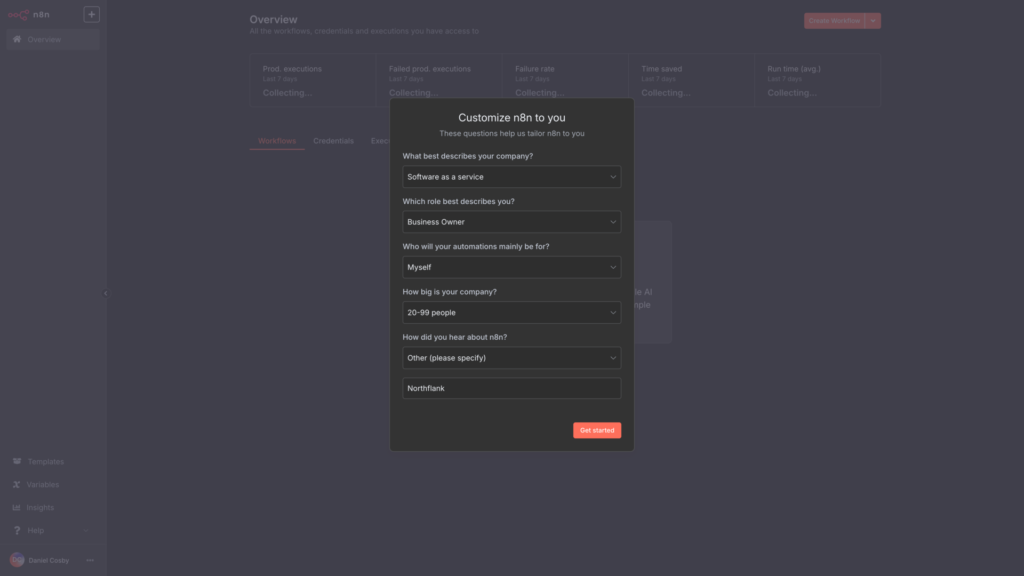Click the n8n logo icon
The image size is (1024, 576).
[x=19, y=15]
